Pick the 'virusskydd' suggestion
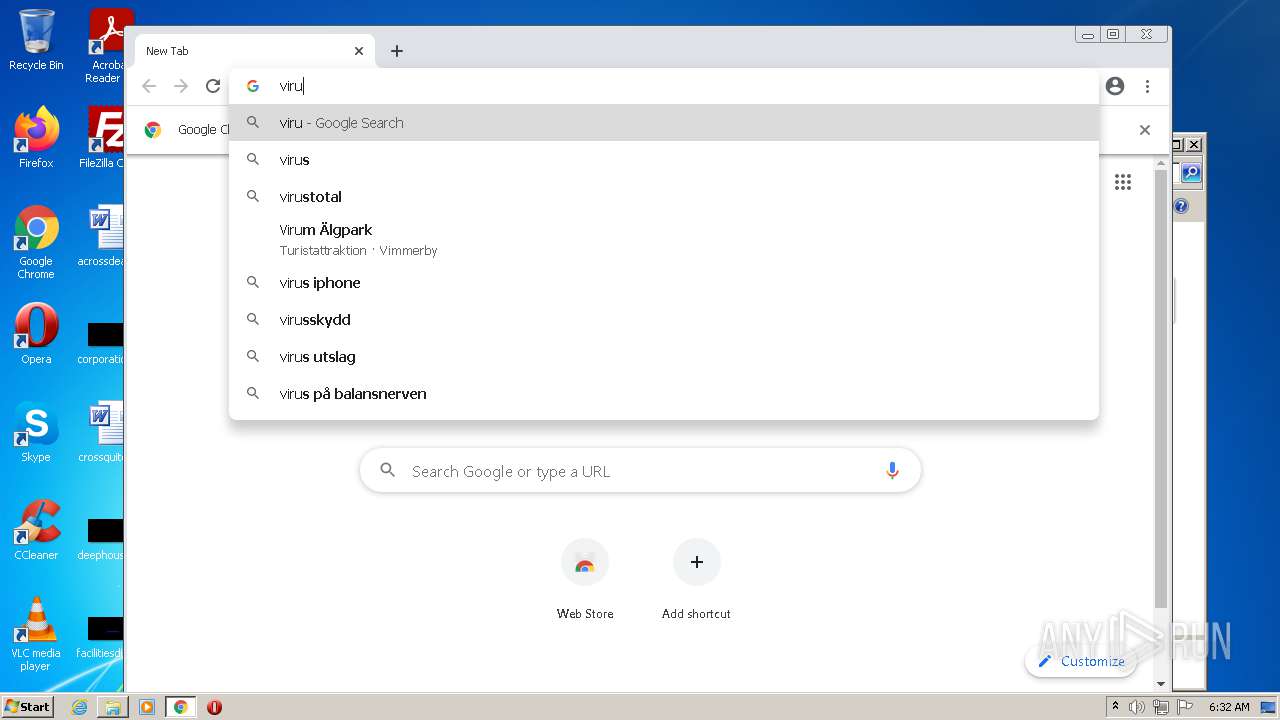Screen dimensions: 1280x720 click(664, 319)
